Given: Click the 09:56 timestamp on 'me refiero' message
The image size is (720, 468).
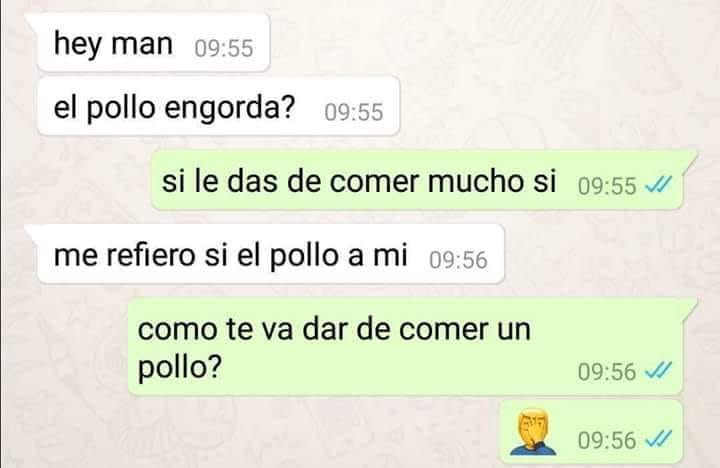Looking at the screenshot, I should point(458,260).
